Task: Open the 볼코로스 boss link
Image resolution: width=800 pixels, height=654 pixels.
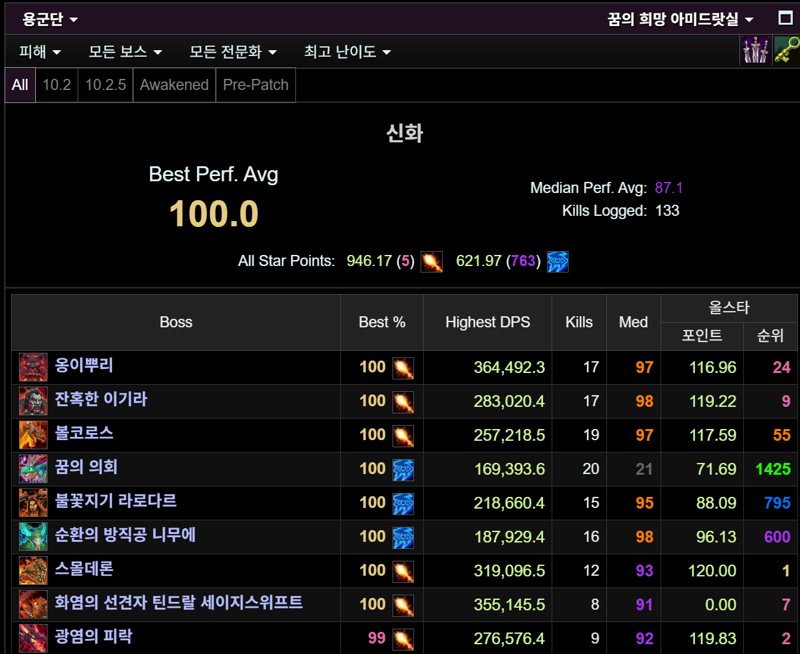Action: [84, 433]
